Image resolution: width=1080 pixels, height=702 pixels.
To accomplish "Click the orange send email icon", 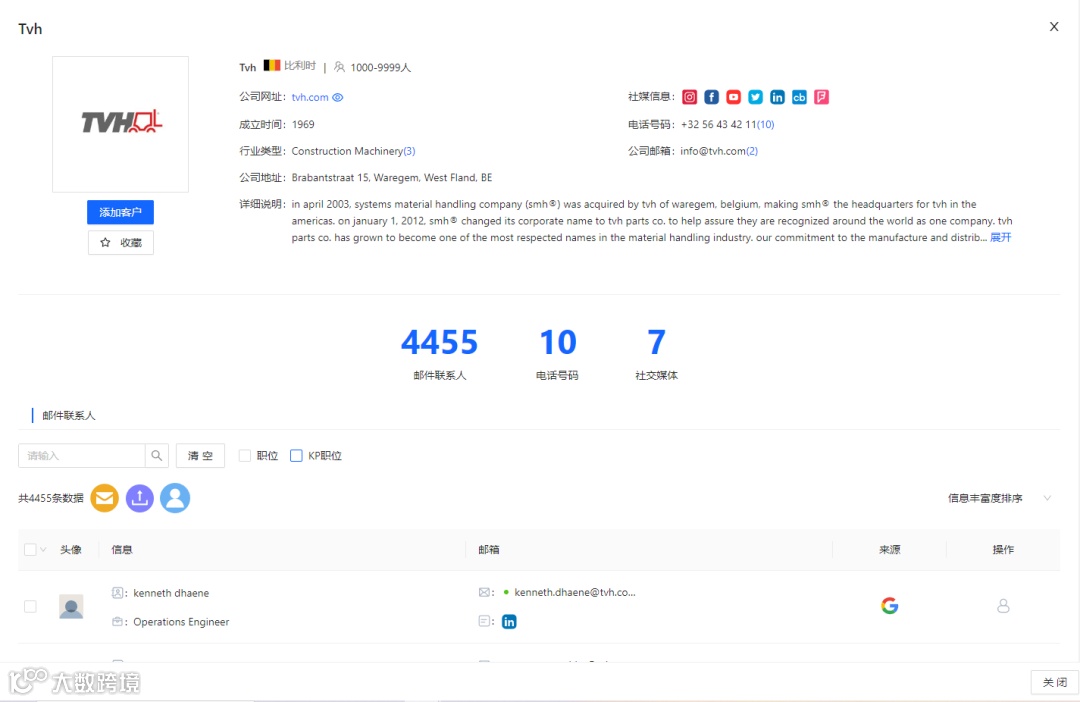I will [x=105, y=497].
